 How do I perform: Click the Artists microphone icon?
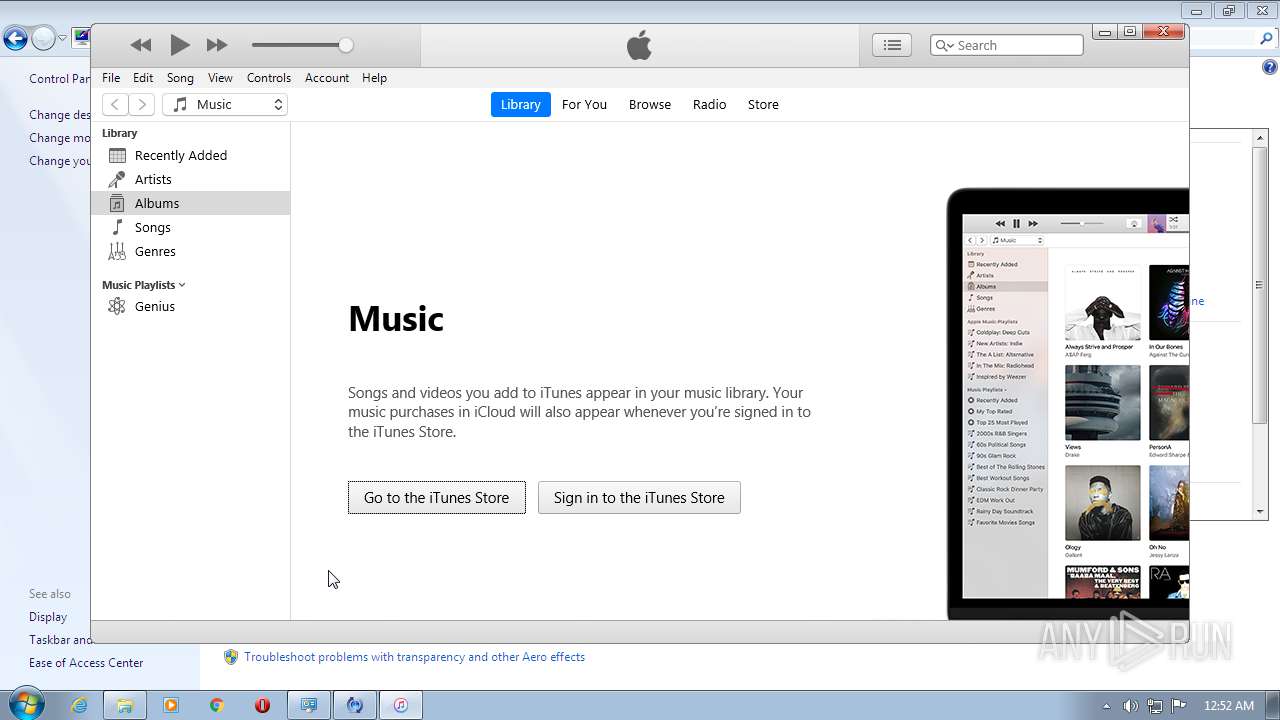point(117,179)
